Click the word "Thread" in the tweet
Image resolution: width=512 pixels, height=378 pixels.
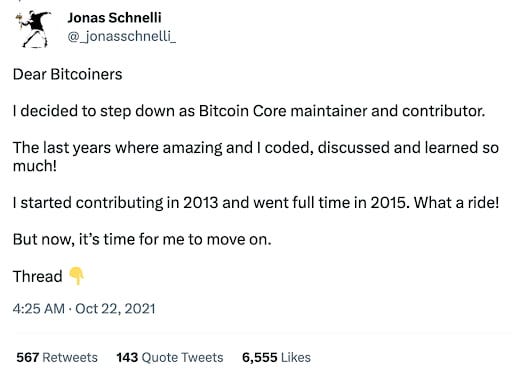[x=38, y=276]
